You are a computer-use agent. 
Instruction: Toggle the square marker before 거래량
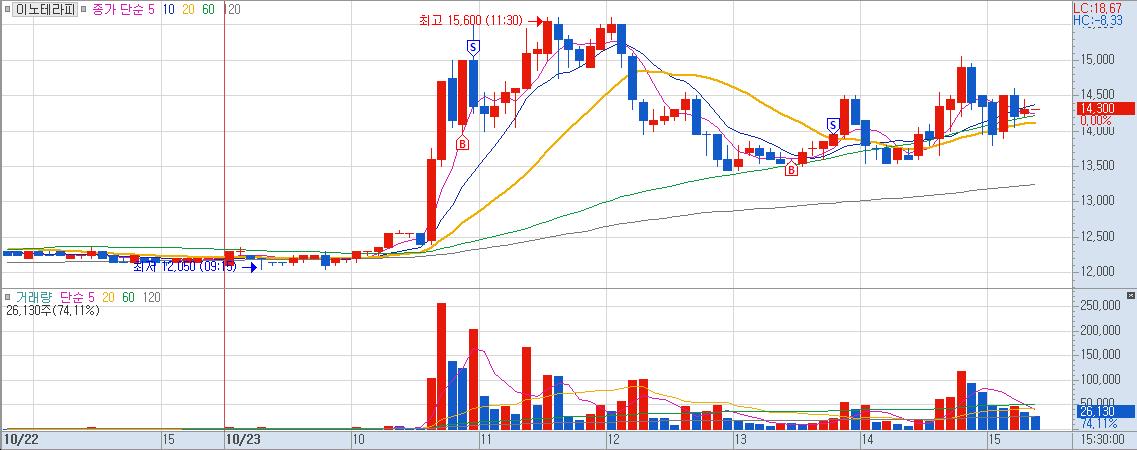7,297
